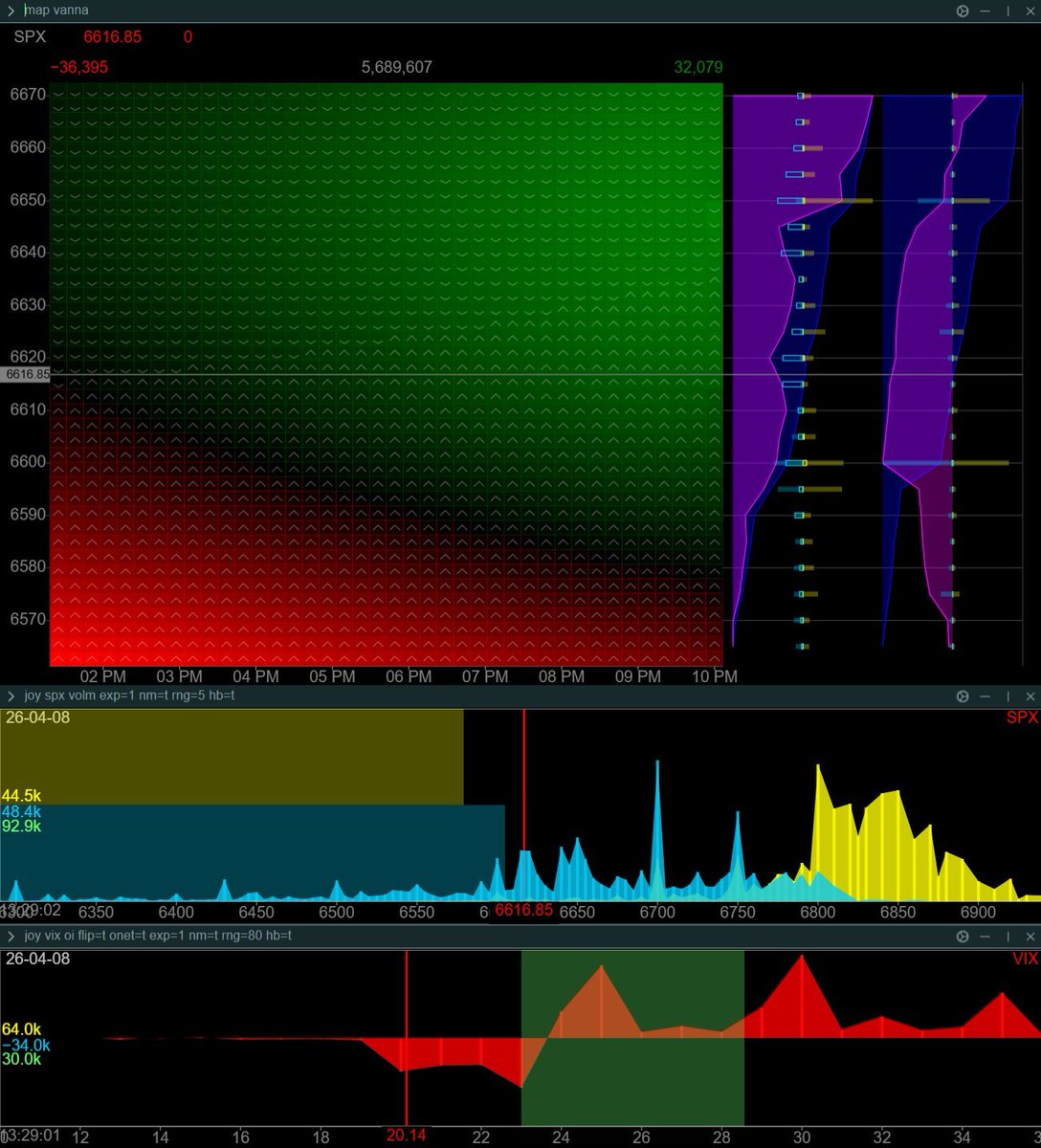1041x1148 pixels.
Task: Click the 10 PM time label
Action: pos(715,676)
